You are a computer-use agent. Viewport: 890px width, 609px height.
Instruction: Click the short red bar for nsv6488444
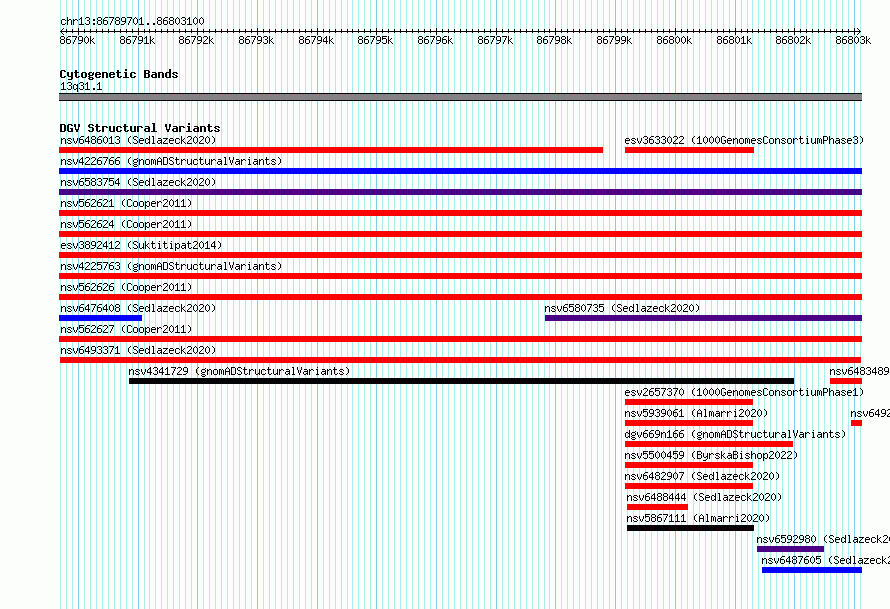tap(657, 507)
